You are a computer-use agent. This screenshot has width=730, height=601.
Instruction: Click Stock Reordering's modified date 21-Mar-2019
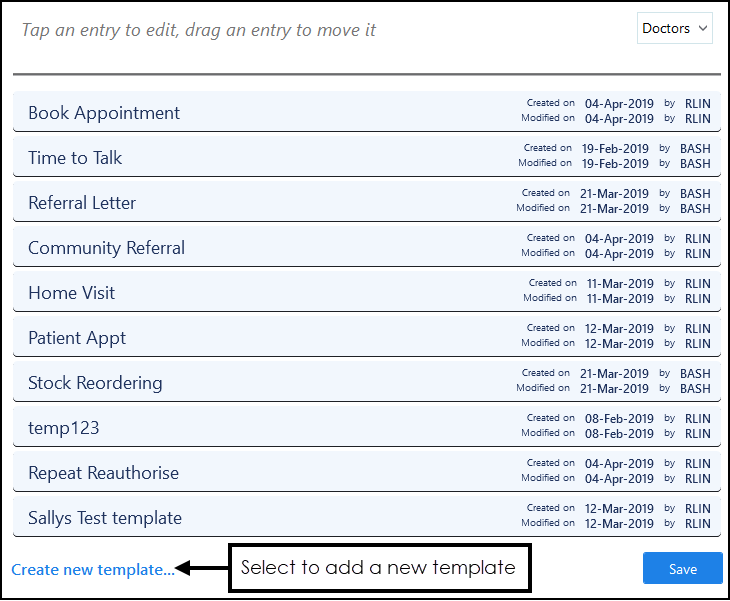(x=615, y=389)
